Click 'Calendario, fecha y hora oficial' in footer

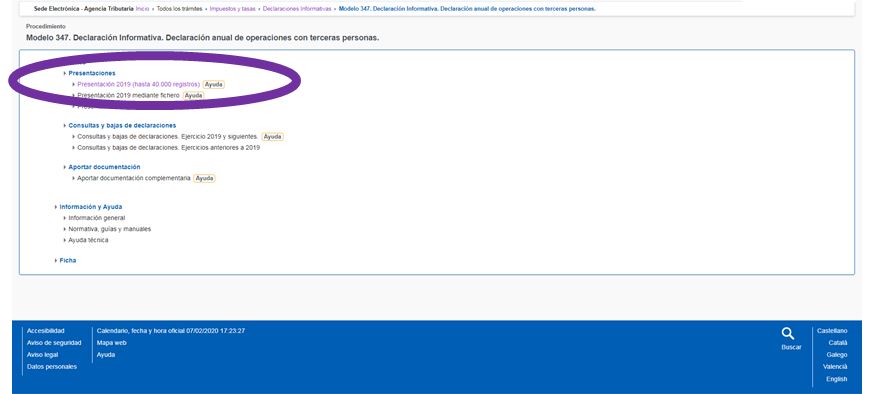tap(171, 331)
